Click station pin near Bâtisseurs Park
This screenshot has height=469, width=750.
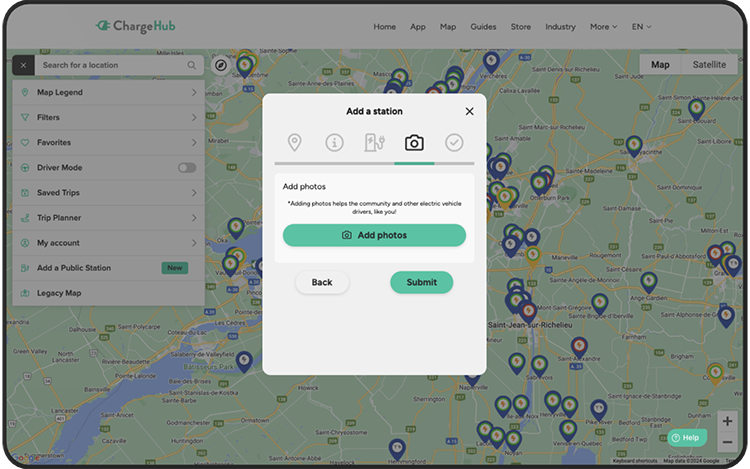point(244,361)
